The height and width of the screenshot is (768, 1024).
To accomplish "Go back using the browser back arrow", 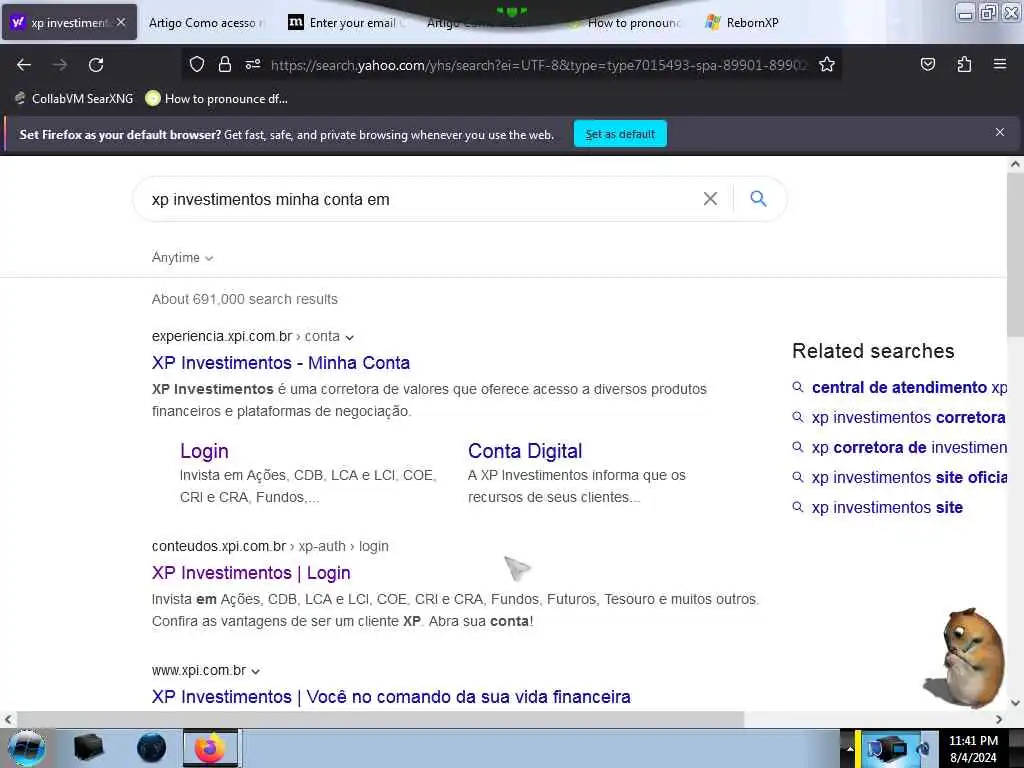I will [x=24, y=65].
